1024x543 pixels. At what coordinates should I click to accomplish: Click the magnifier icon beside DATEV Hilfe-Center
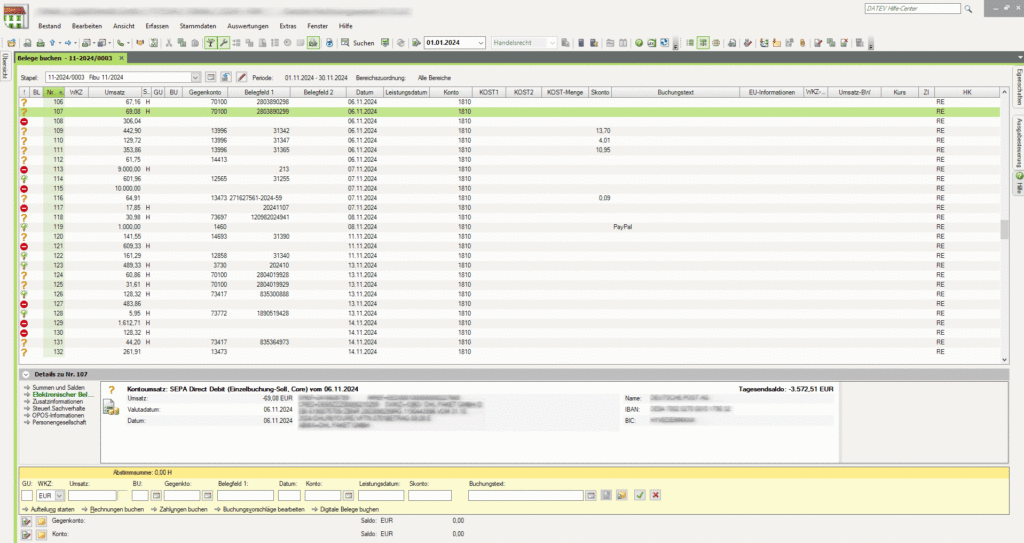968,8
